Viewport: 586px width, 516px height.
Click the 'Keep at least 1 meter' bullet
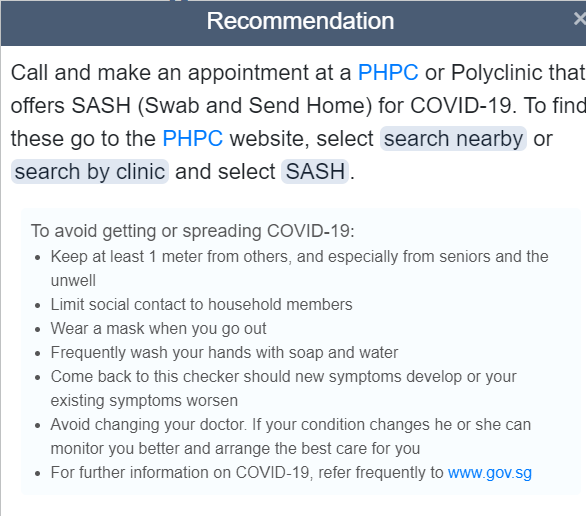click(x=299, y=268)
